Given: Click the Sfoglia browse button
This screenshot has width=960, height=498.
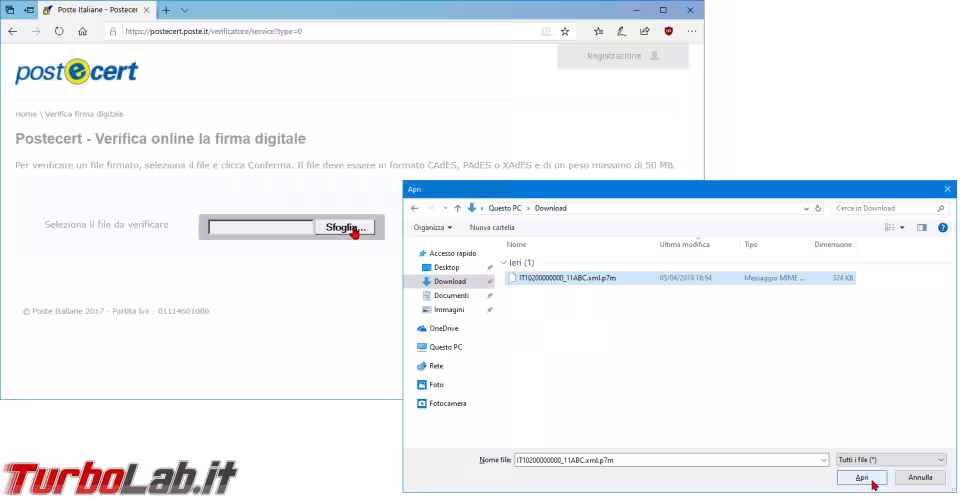Looking at the screenshot, I should [x=345, y=227].
